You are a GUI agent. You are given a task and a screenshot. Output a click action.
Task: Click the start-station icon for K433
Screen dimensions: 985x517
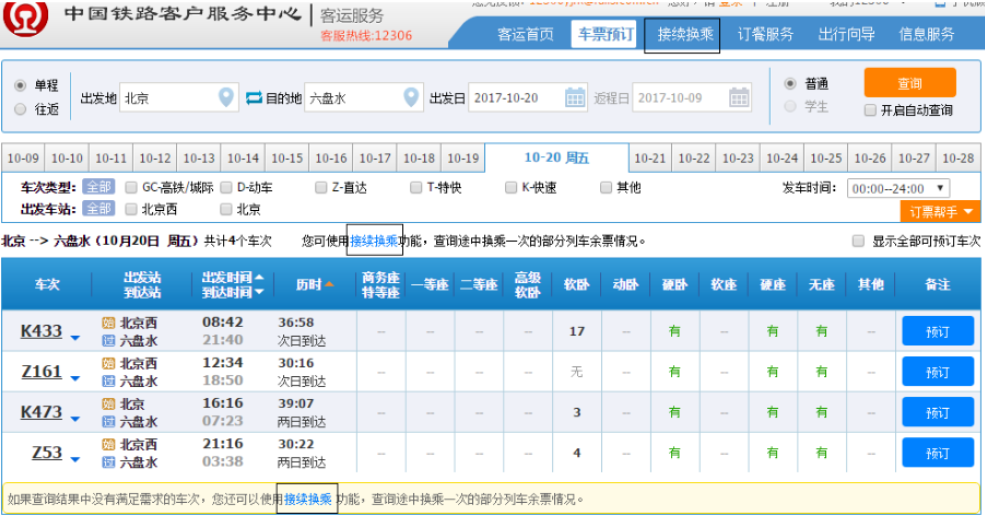(x=109, y=323)
